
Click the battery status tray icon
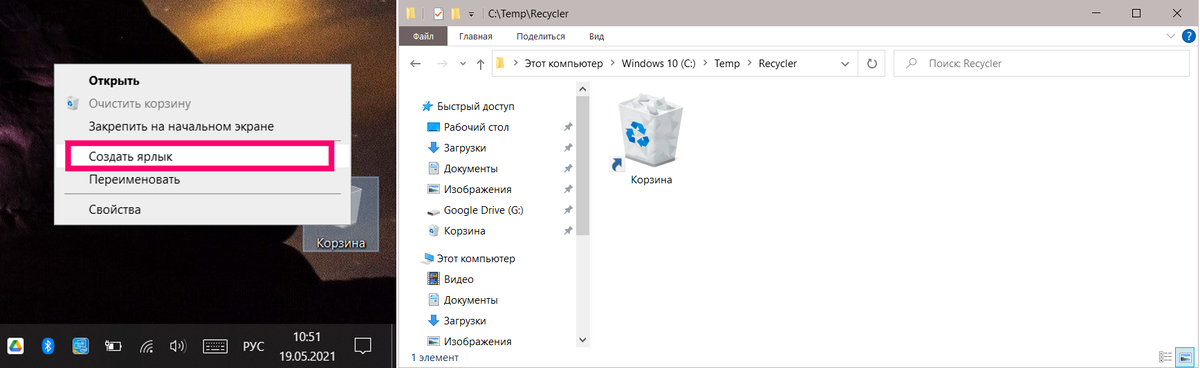click(x=113, y=347)
